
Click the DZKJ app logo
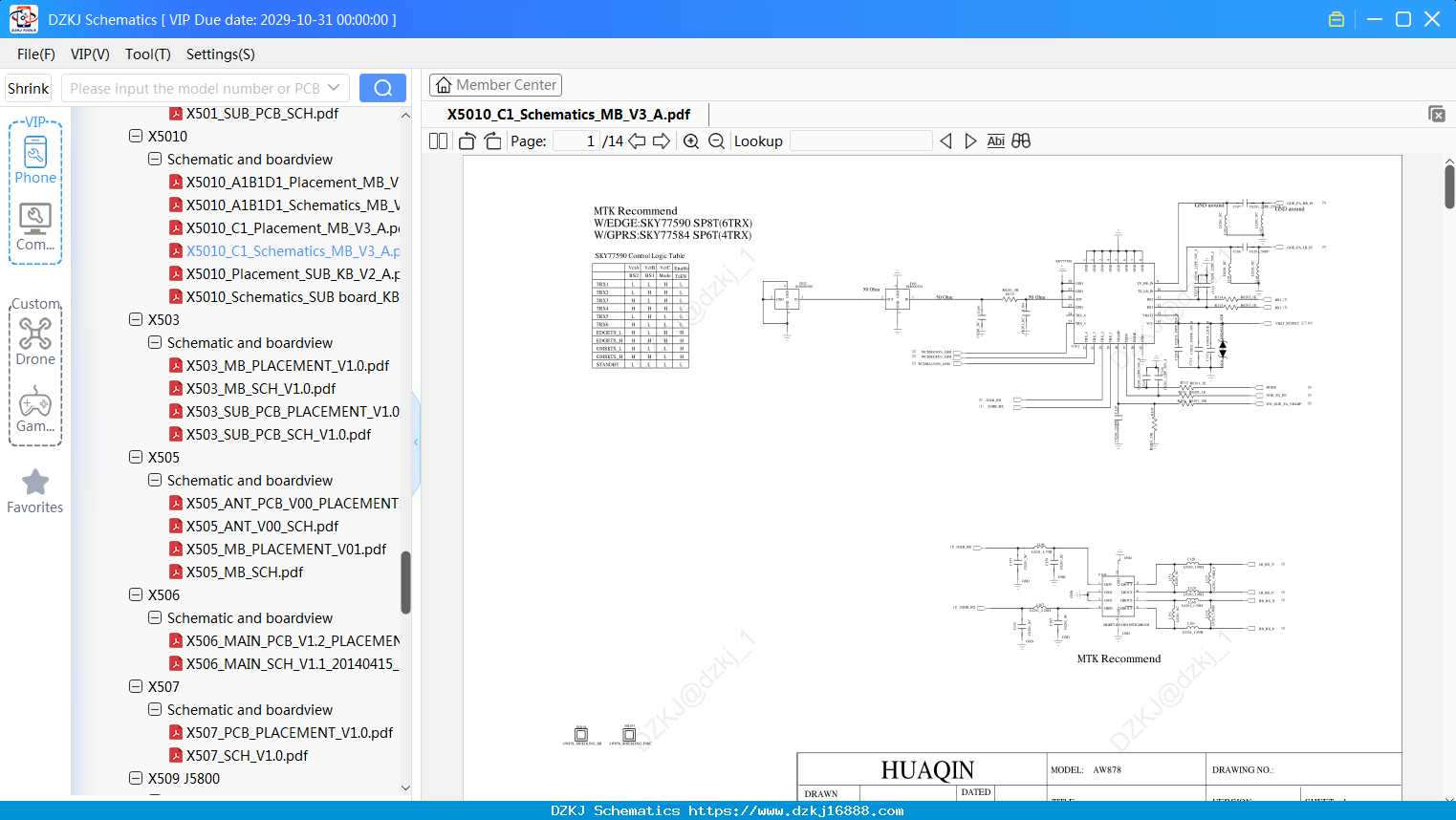(23, 19)
